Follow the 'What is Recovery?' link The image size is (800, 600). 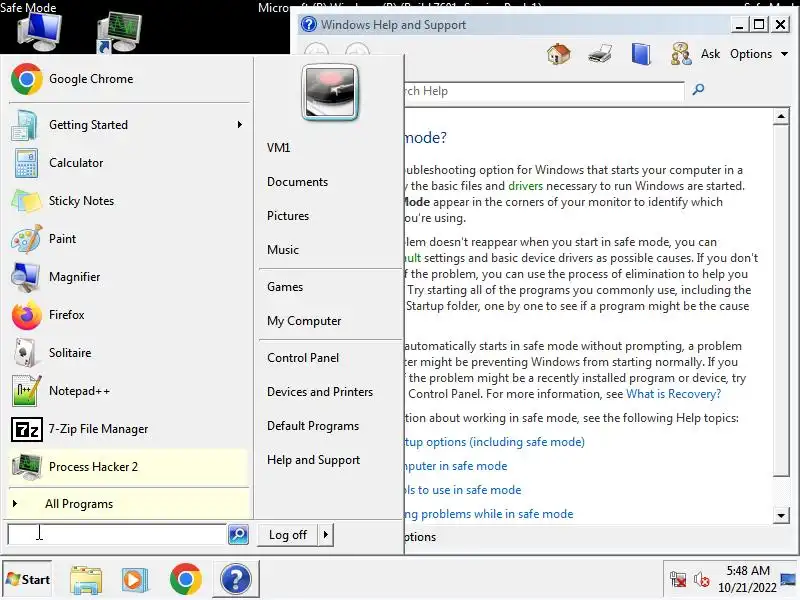coord(673,394)
